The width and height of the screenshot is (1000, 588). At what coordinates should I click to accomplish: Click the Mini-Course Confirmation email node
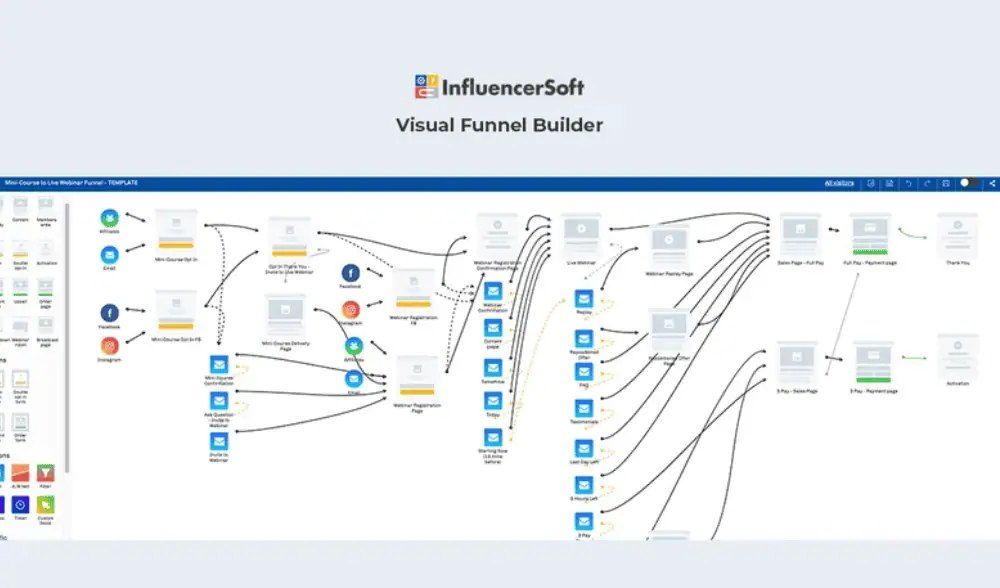(219, 365)
